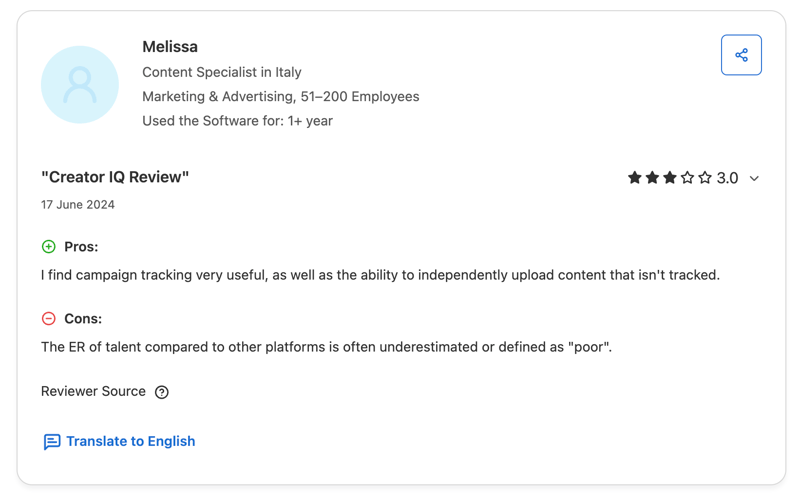Click the three-star rating stars
This screenshot has height=496, width=800.
point(669,178)
